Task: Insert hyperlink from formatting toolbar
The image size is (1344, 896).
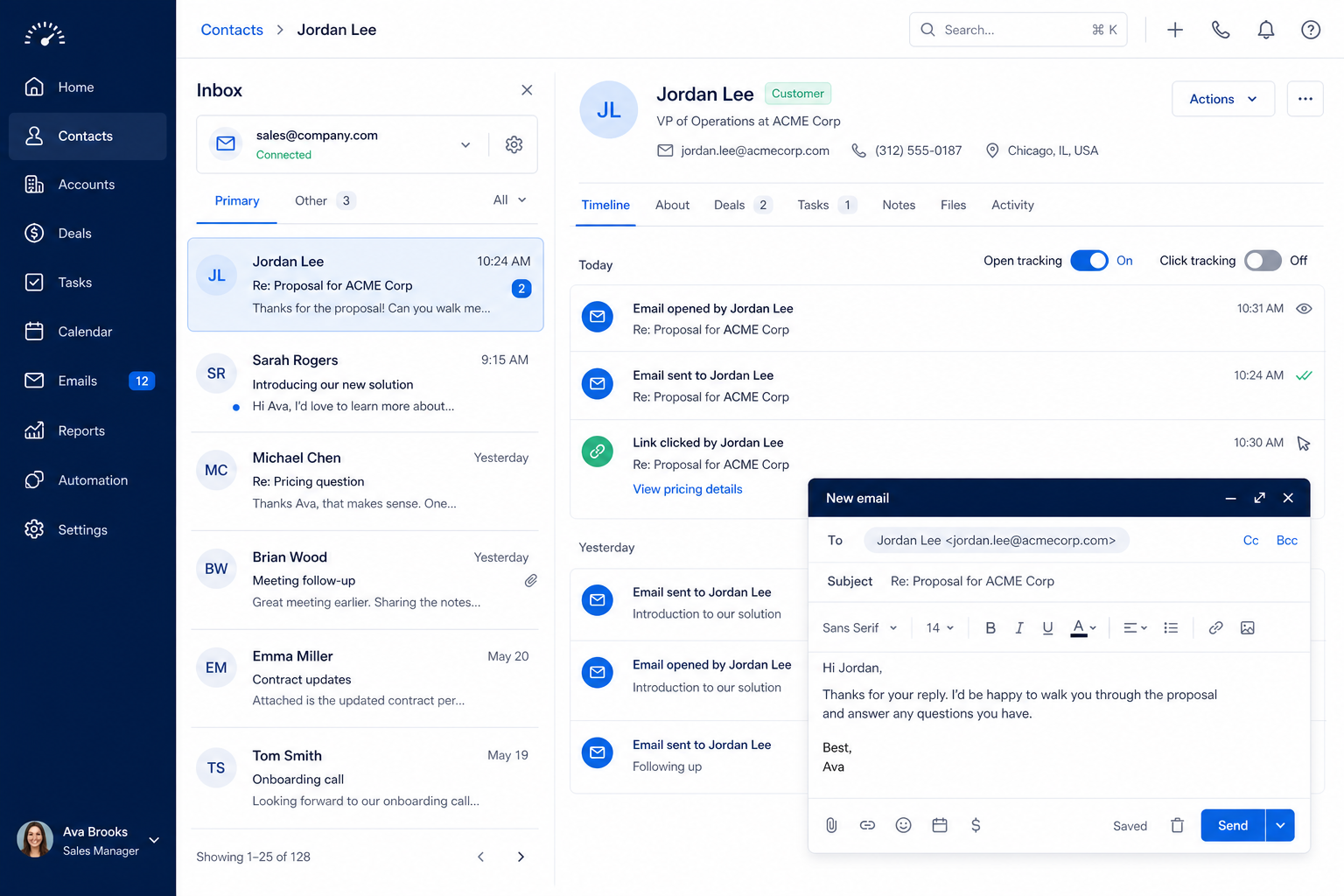Action: coord(1215,628)
